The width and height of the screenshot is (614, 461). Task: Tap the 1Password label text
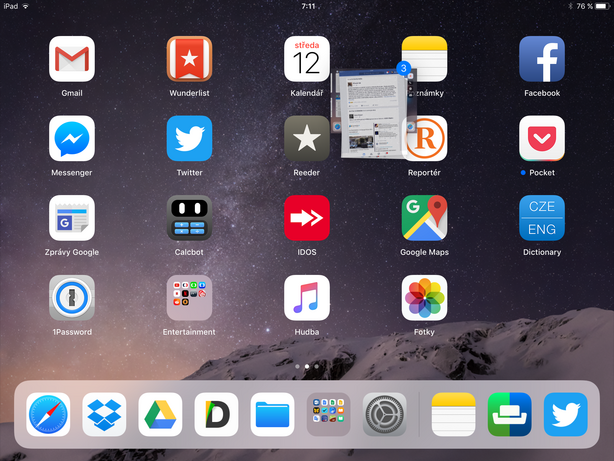click(x=72, y=332)
